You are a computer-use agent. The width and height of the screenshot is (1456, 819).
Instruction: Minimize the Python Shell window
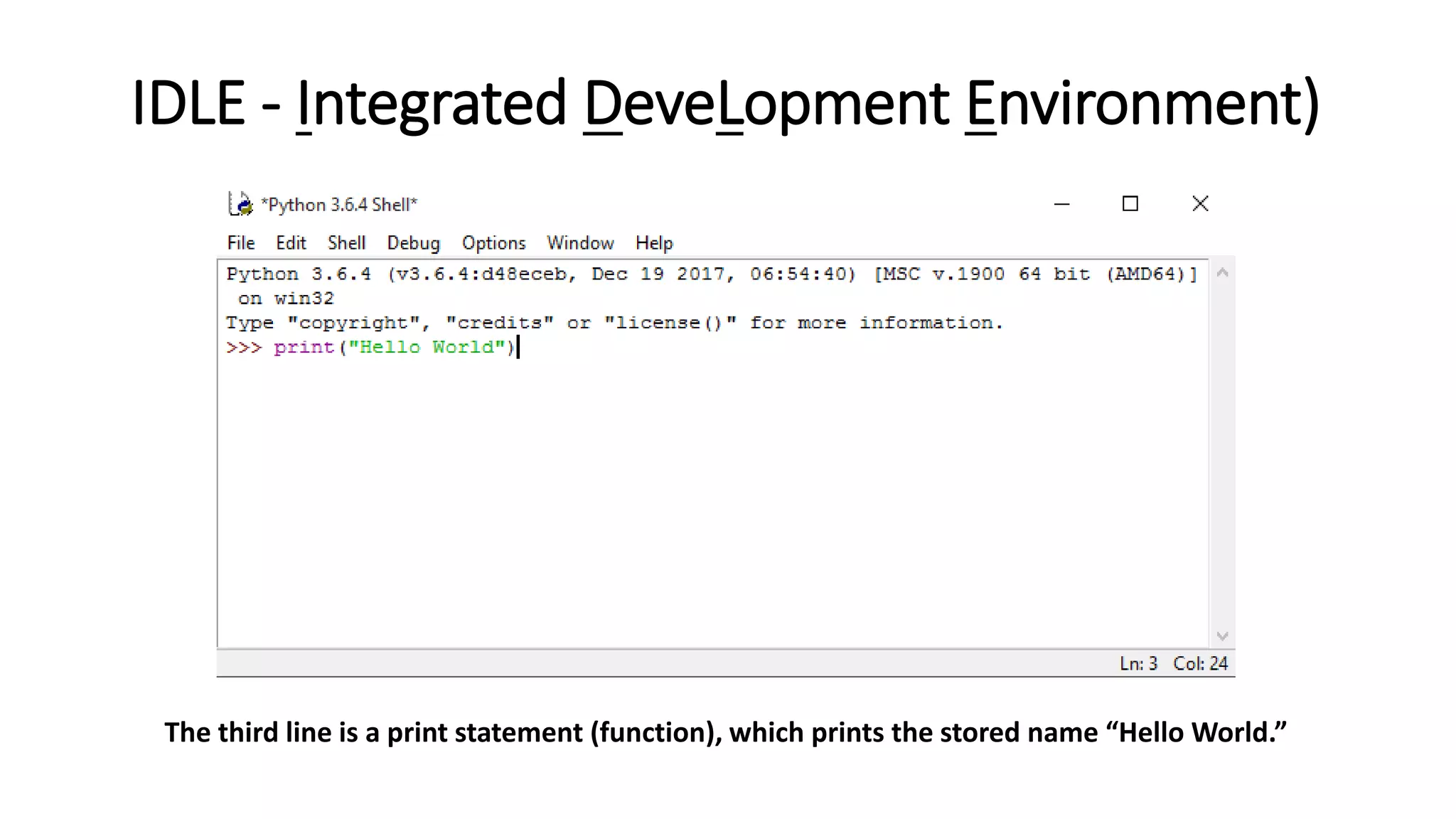click(x=1061, y=204)
